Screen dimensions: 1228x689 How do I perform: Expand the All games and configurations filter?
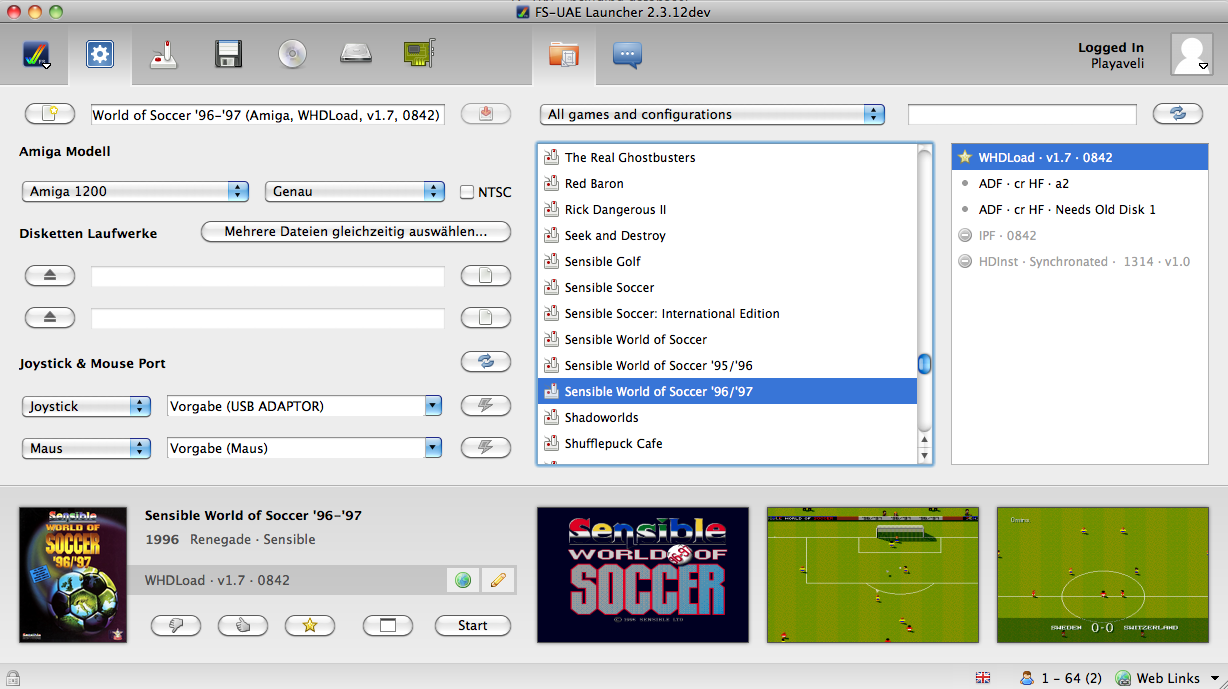tap(712, 114)
